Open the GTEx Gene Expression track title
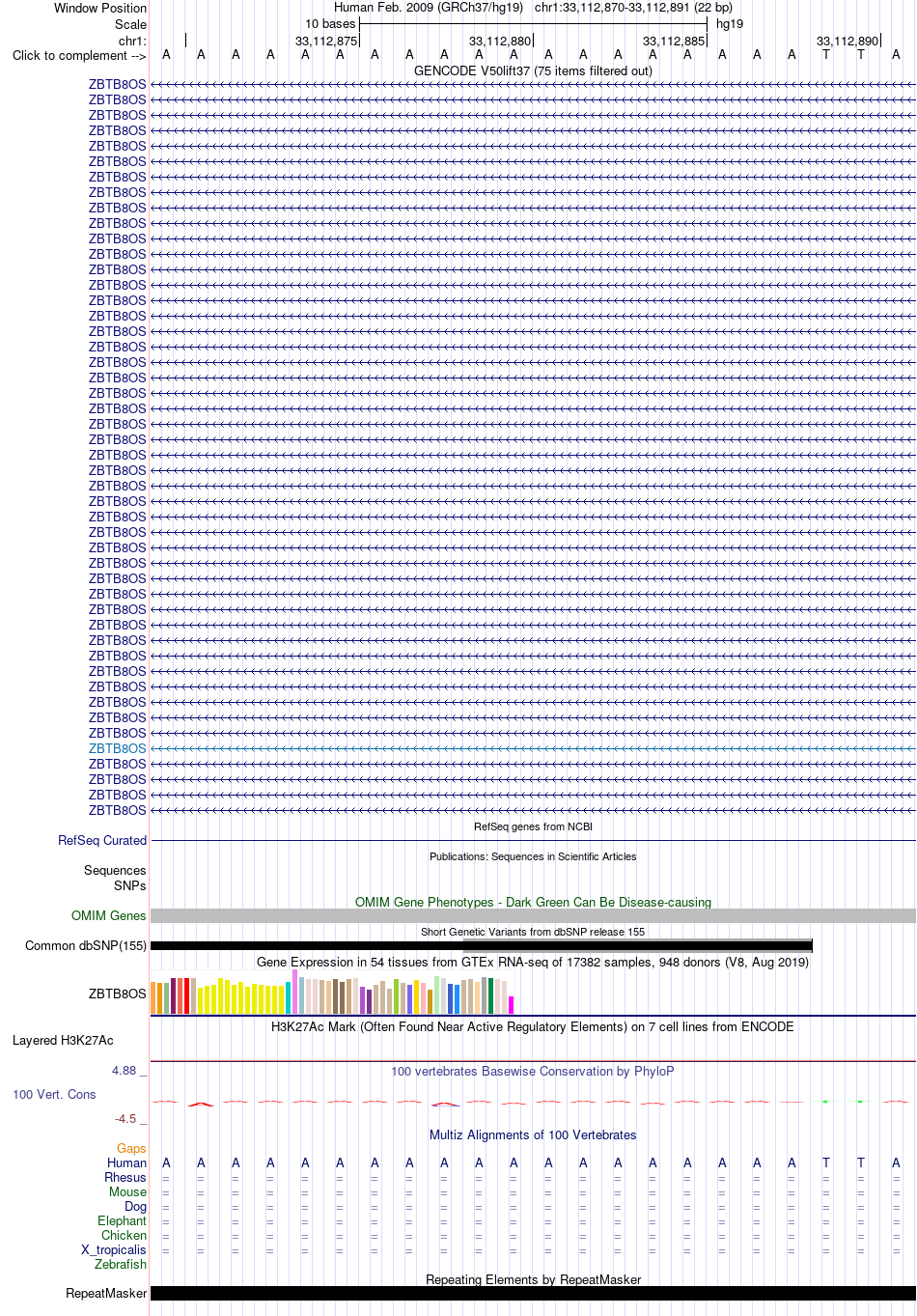The image size is (917, 1316). (x=533, y=962)
